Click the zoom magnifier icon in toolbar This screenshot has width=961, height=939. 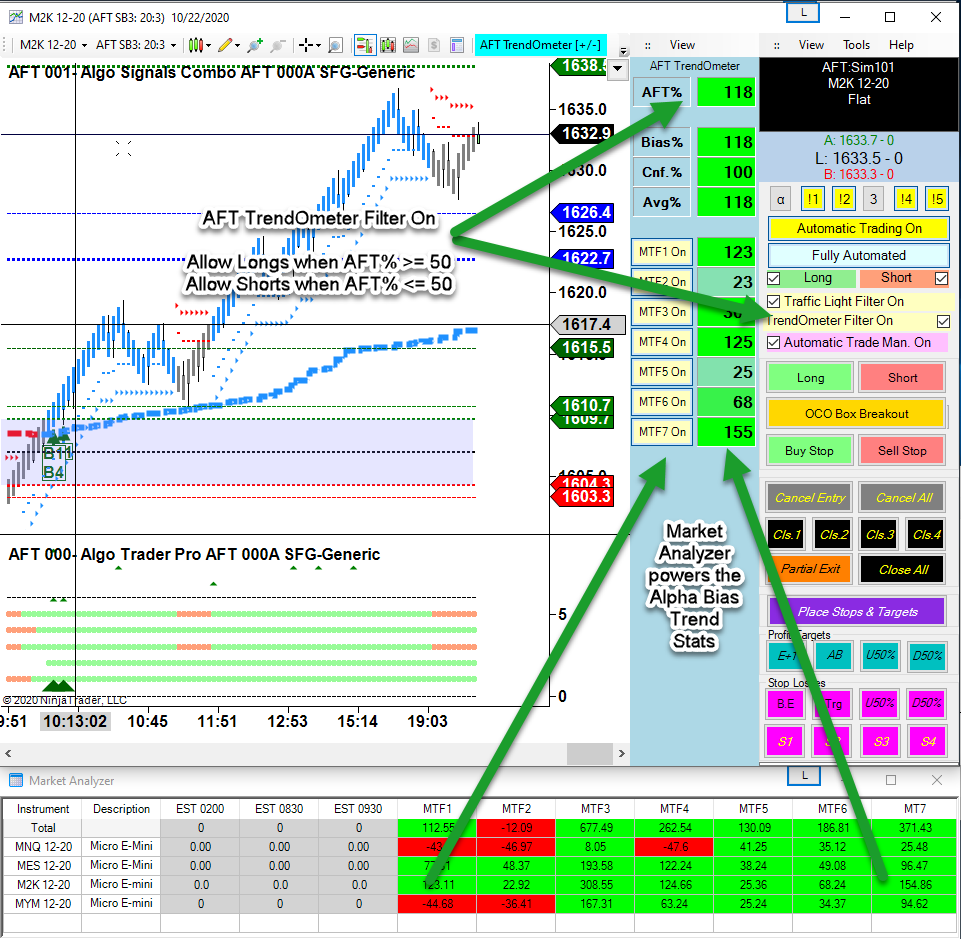(335, 45)
